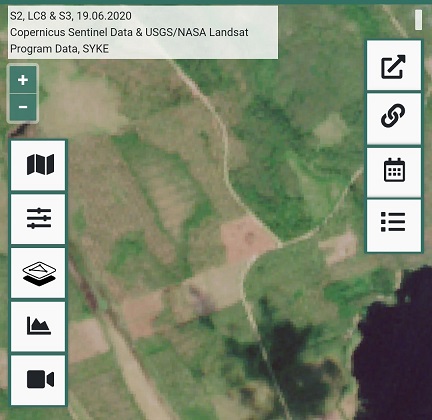Start the video camera animation tool
432x420 pixels.
[38, 380]
